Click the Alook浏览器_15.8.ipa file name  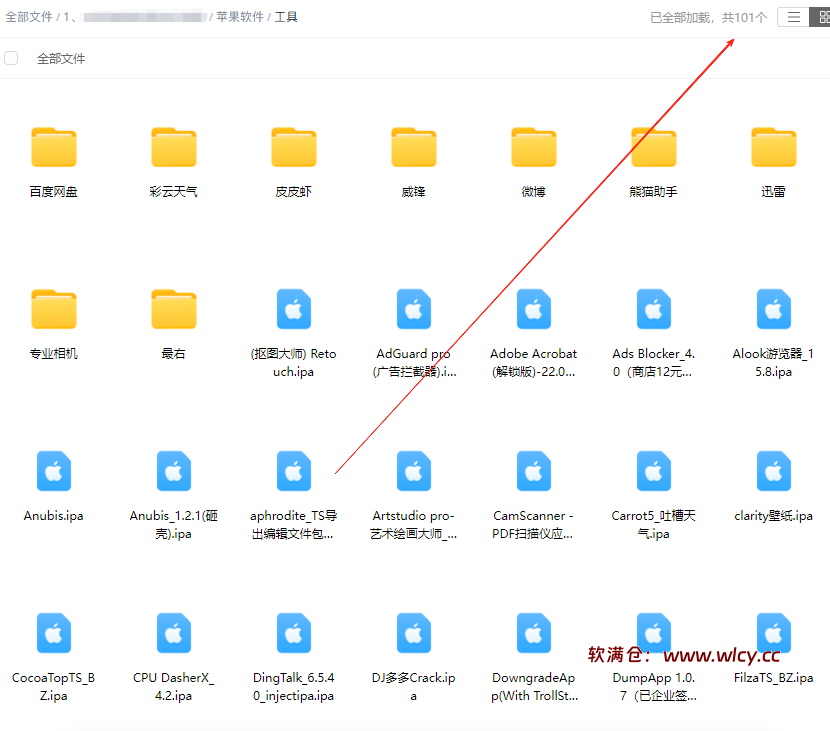click(773, 363)
